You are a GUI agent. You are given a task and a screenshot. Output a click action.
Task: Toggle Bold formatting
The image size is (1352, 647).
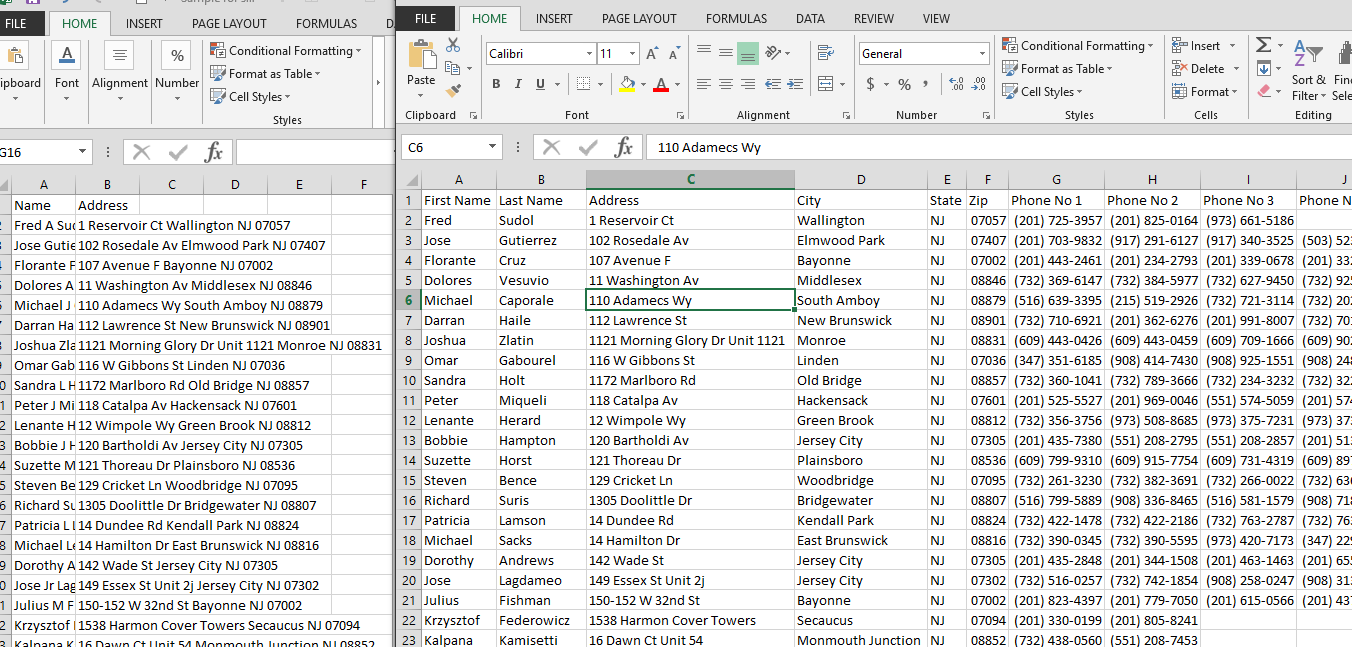(x=496, y=84)
